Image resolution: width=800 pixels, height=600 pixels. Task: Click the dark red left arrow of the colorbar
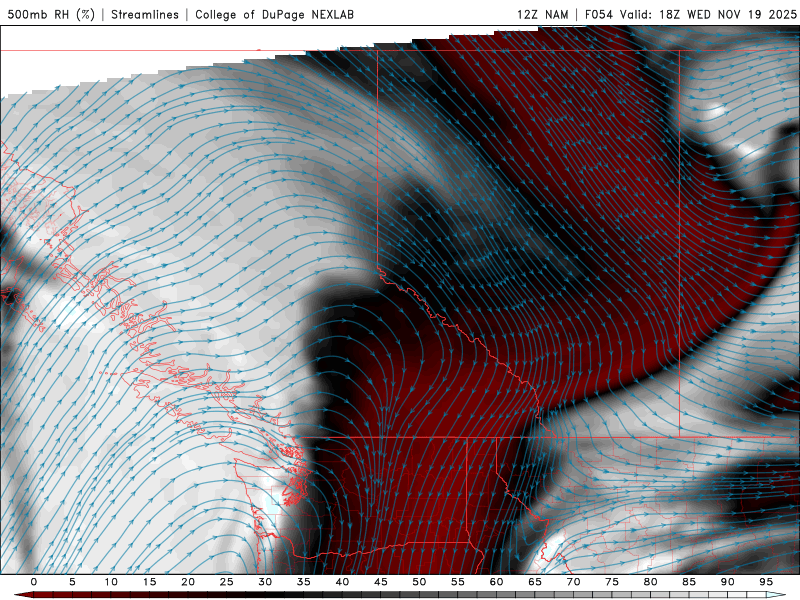[23, 595]
